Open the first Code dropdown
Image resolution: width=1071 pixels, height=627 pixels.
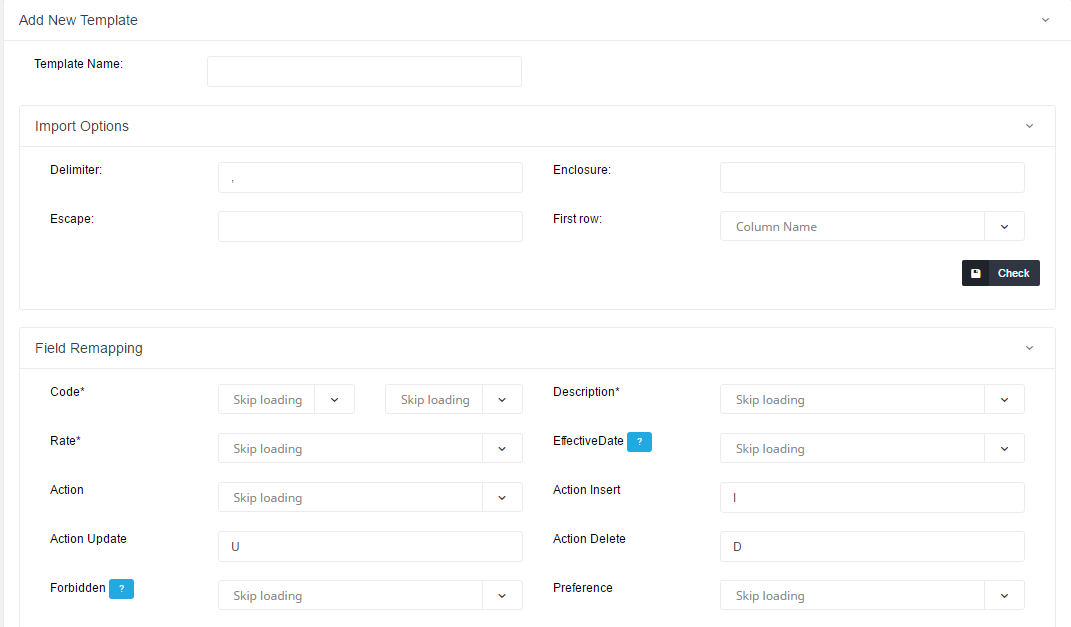[286, 400]
